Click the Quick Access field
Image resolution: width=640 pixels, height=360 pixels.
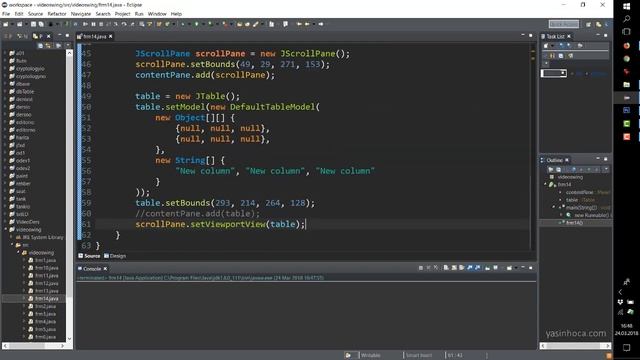point(564,24)
